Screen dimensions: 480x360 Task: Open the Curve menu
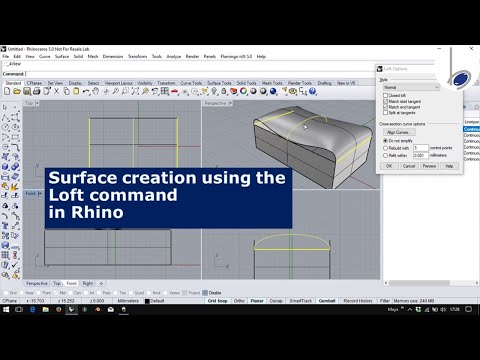tap(45, 56)
